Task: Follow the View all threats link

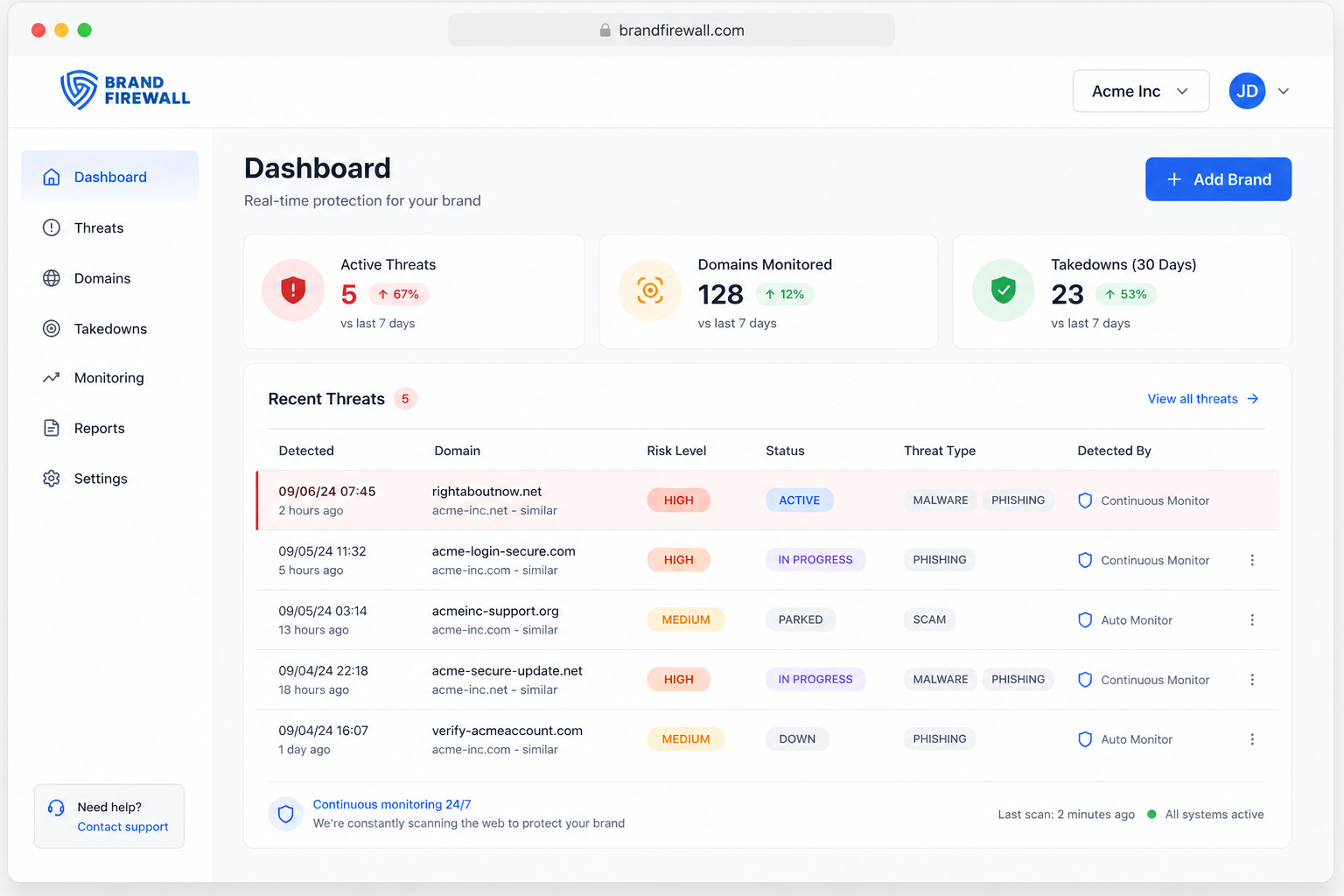Action: tap(1203, 399)
